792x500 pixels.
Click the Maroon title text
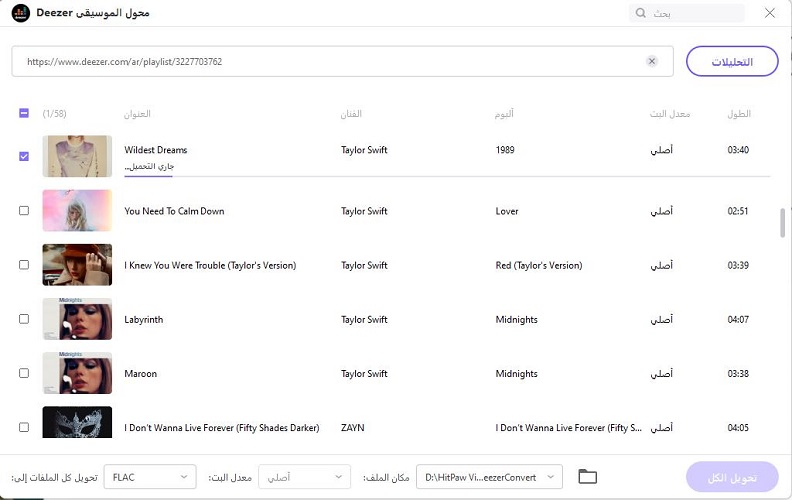point(140,374)
